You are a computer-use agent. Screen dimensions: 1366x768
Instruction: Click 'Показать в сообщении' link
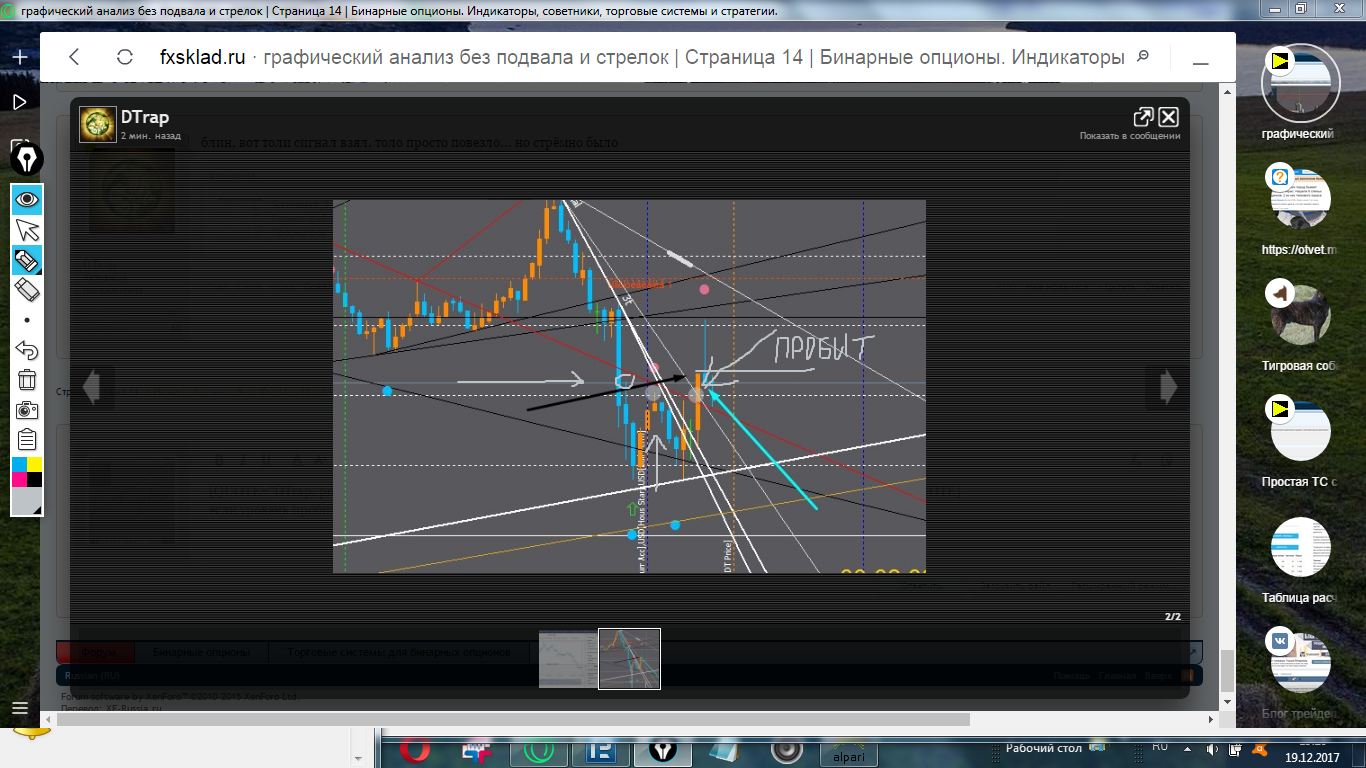click(1130, 136)
